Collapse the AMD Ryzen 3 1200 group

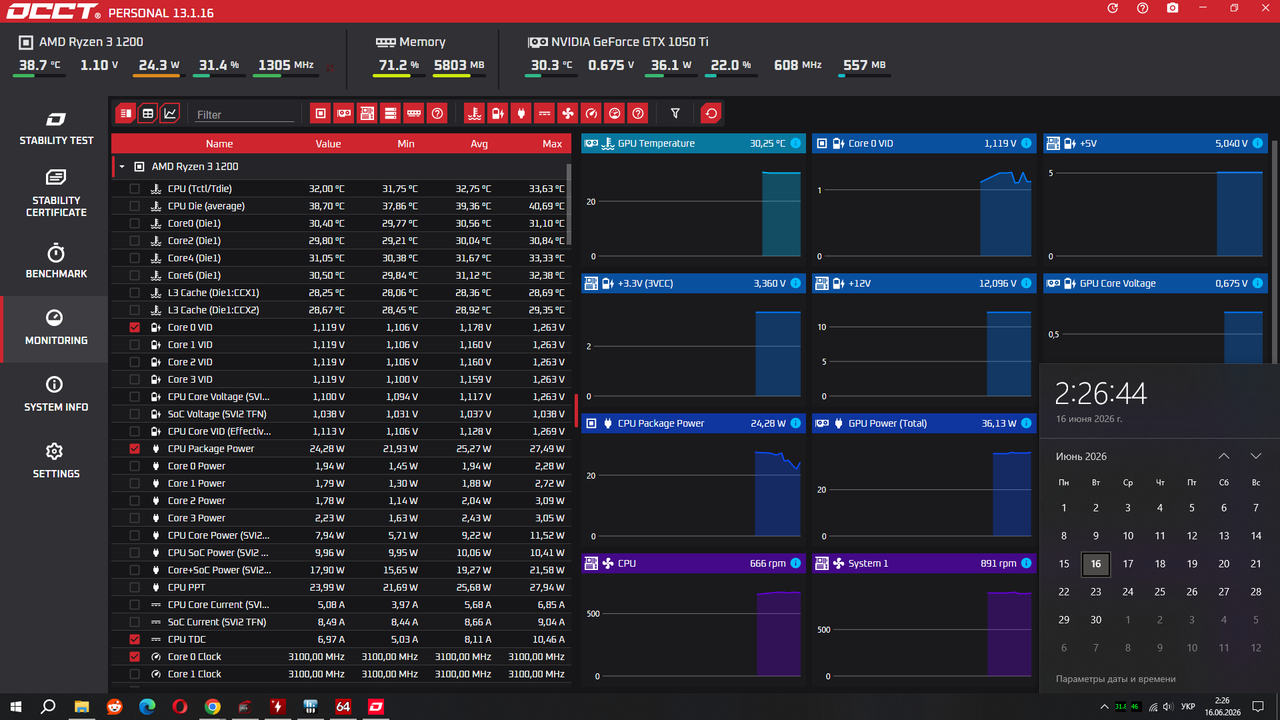point(122,167)
